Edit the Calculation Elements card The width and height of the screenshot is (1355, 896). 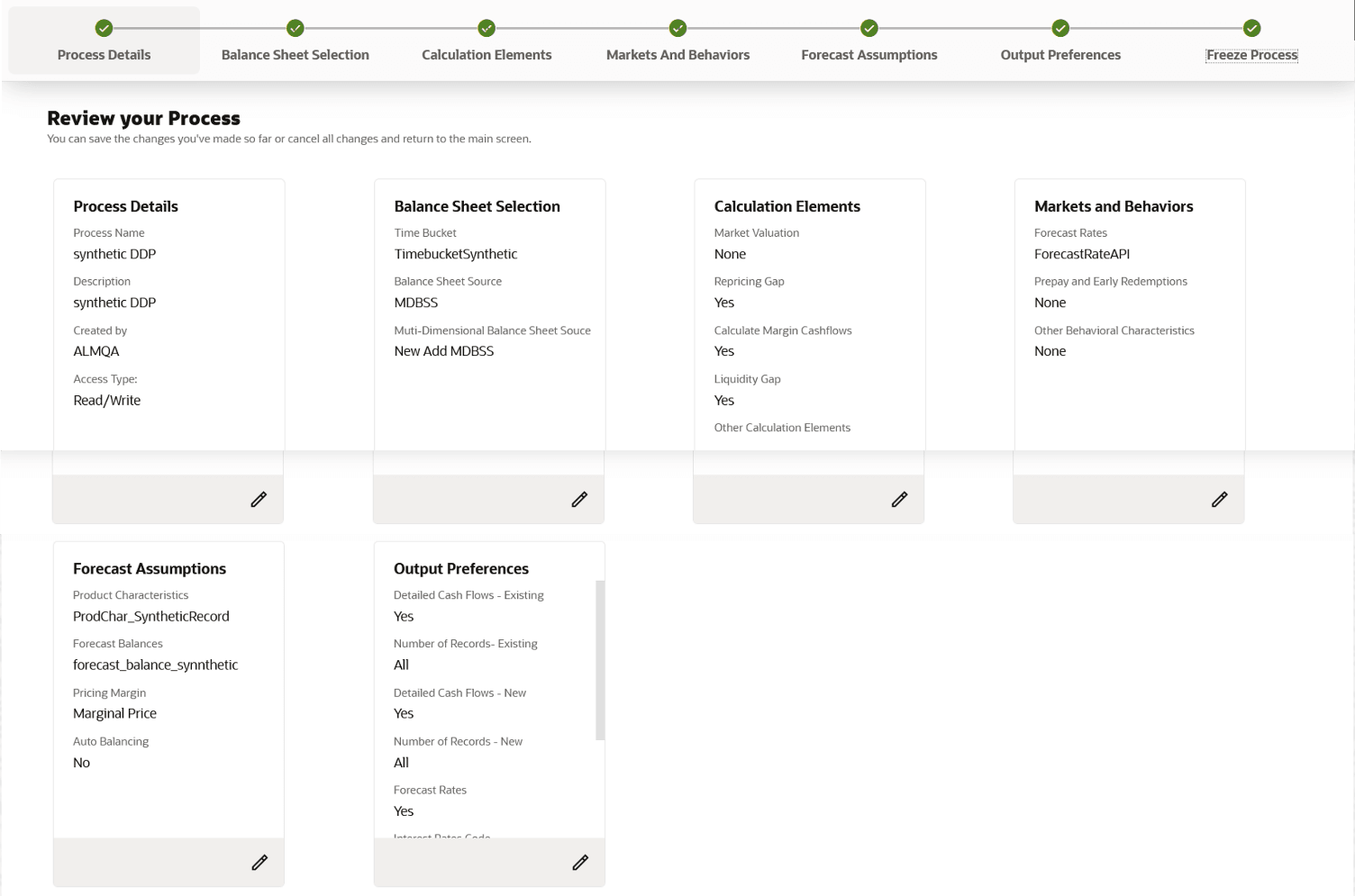(899, 499)
